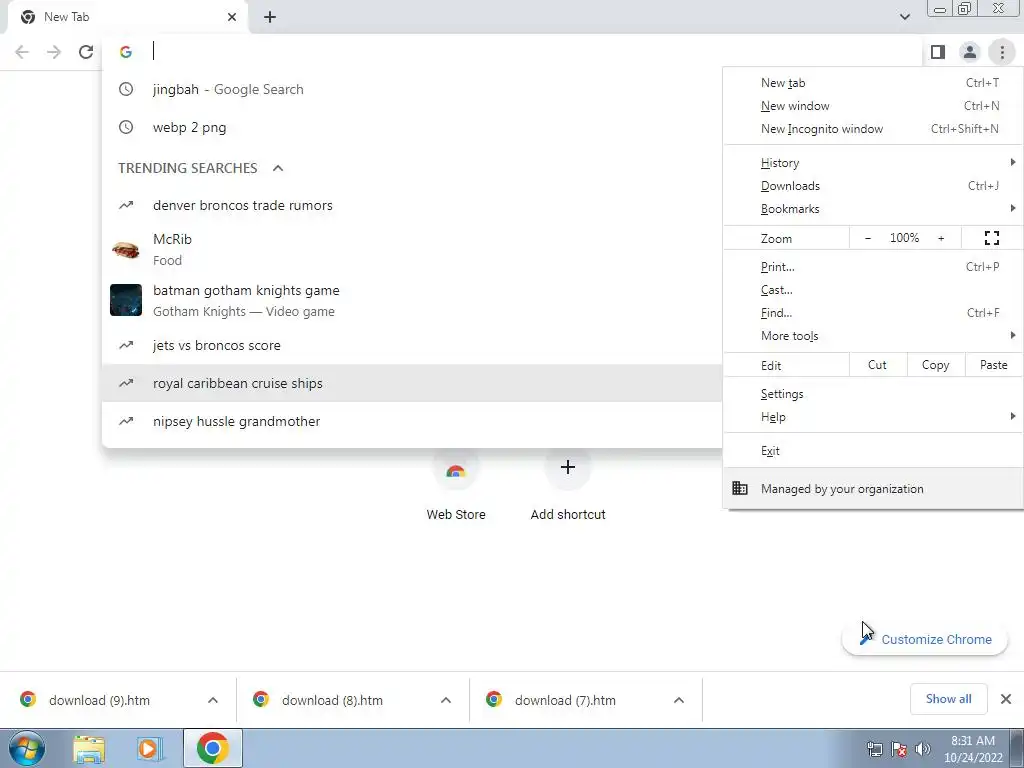The image size is (1024, 768).
Task: Click the volume speaker tray icon
Action: pyautogui.click(x=923, y=749)
